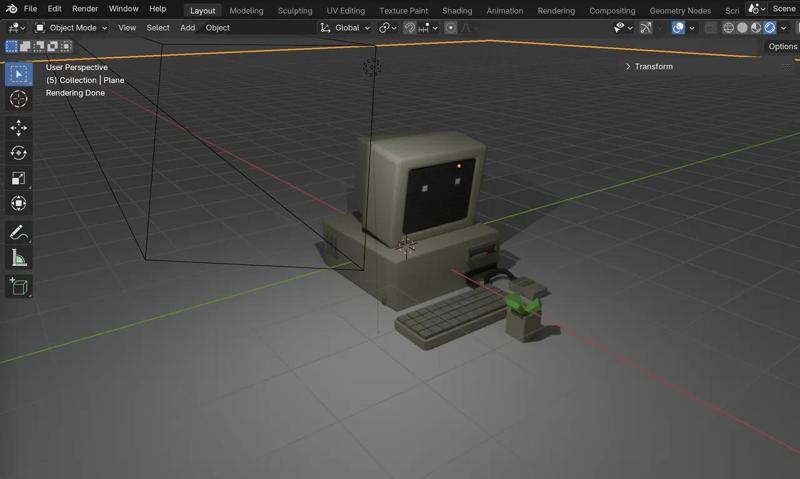Set selection mode to intersect
Image resolution: width=800 pixels, height=479 pixels.
click(x=66, y=46)
